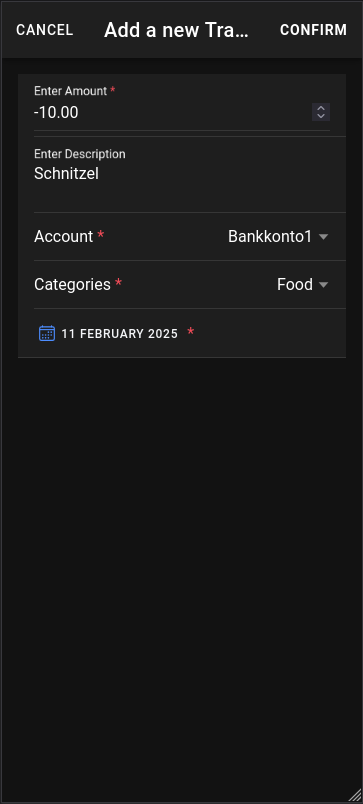Click the blue calendar icon
363x804 pixels.
click(x=47, y=333)
